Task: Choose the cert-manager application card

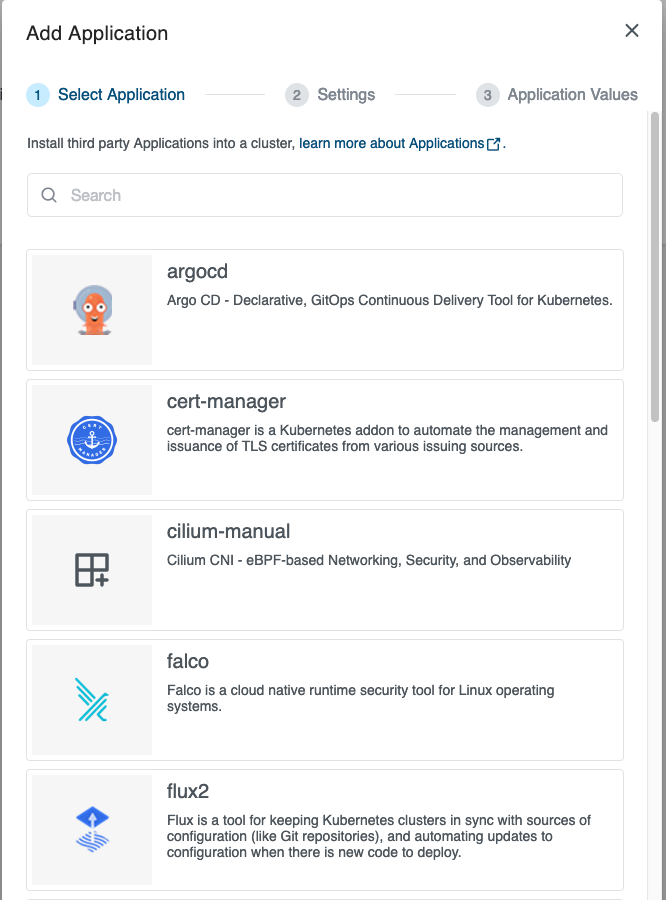Action: click(x=380, y=440)
